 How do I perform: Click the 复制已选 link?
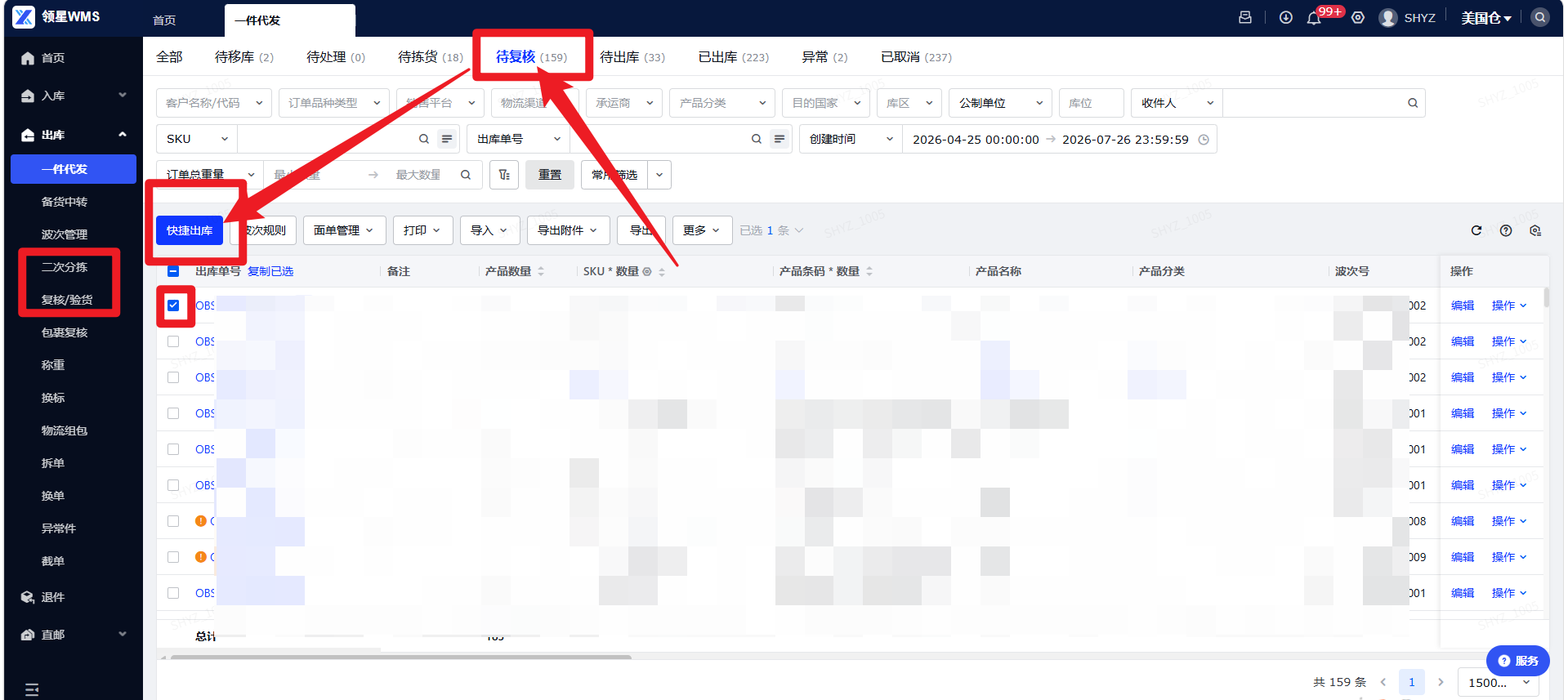[270, 271]
